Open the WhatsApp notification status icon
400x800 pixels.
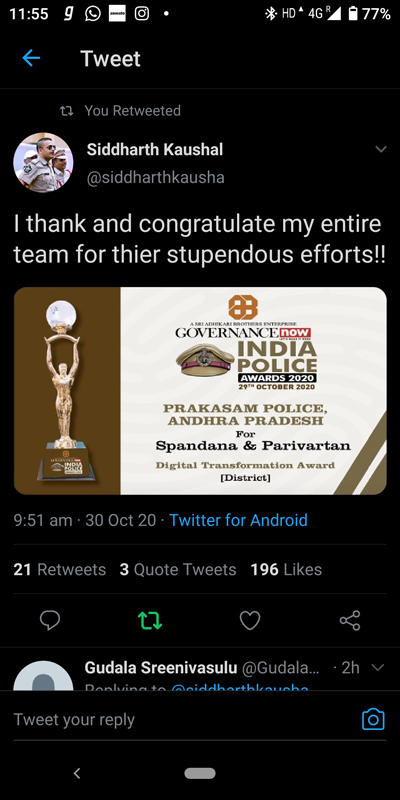pyautogui.click(x=92, y=14)
